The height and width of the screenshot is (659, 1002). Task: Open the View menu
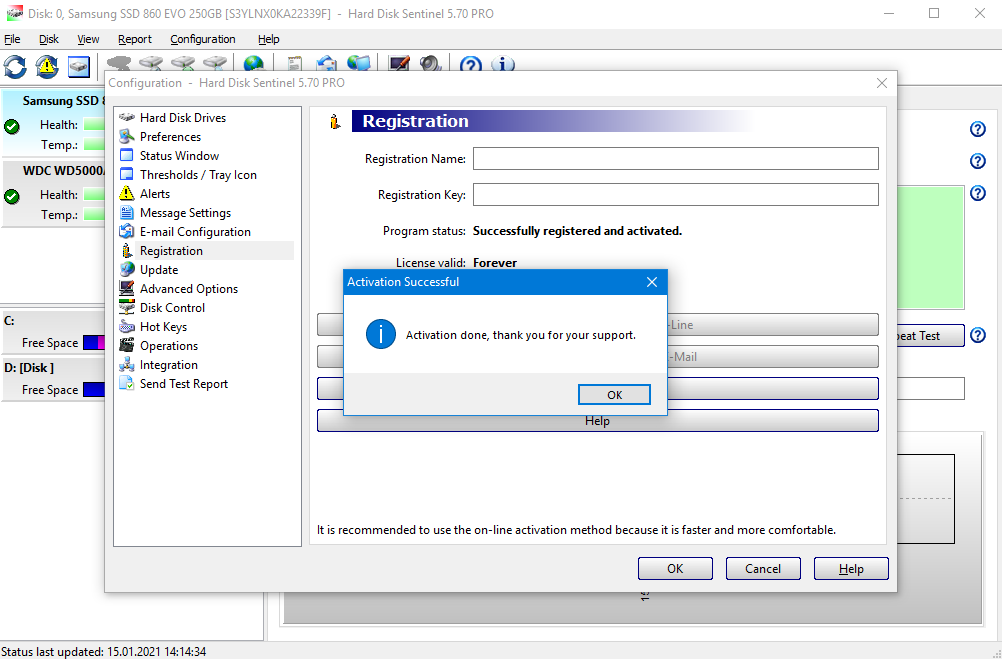[x=88, y=39]
